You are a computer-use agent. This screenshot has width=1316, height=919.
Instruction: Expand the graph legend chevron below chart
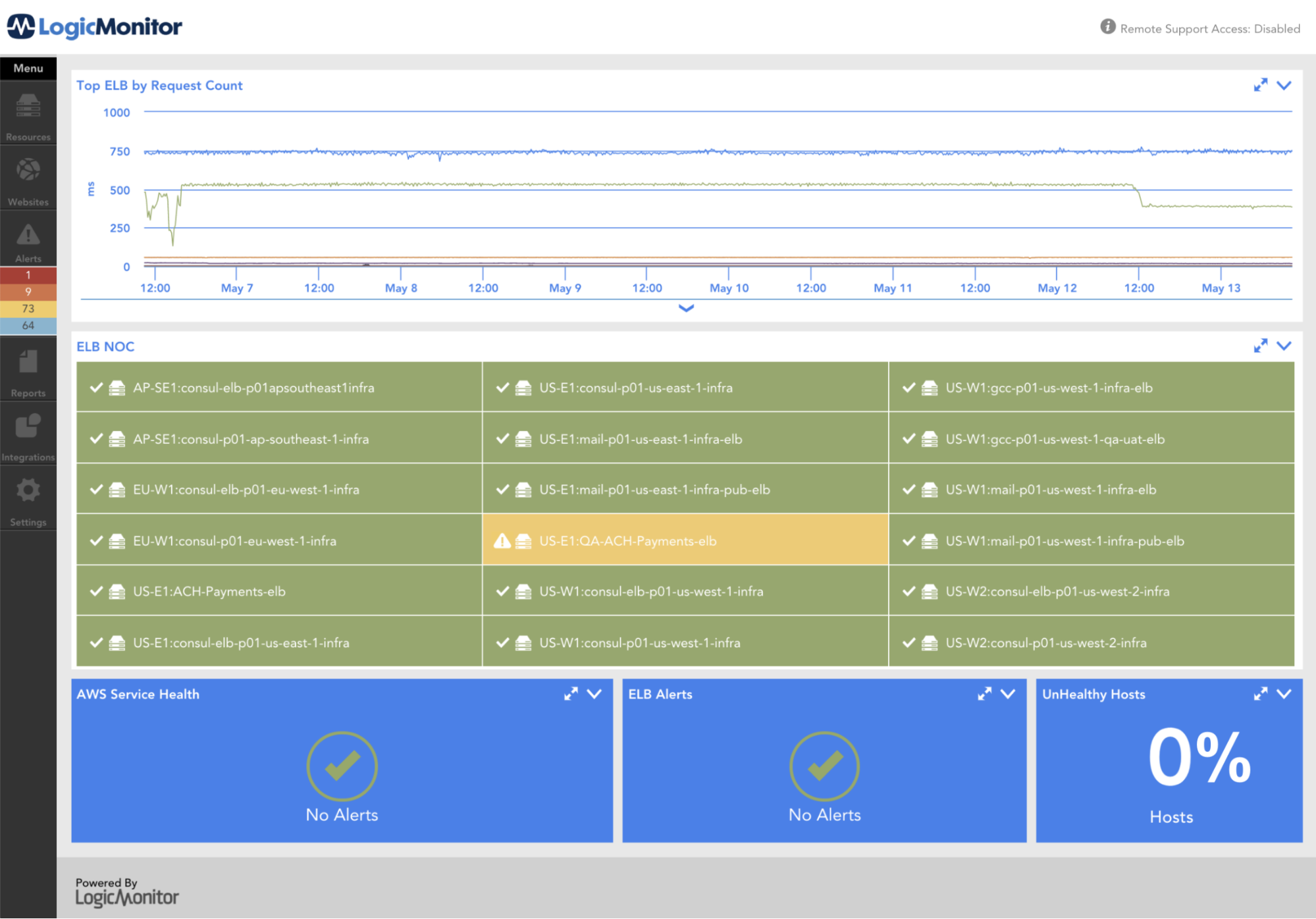(x=686, y=308)
